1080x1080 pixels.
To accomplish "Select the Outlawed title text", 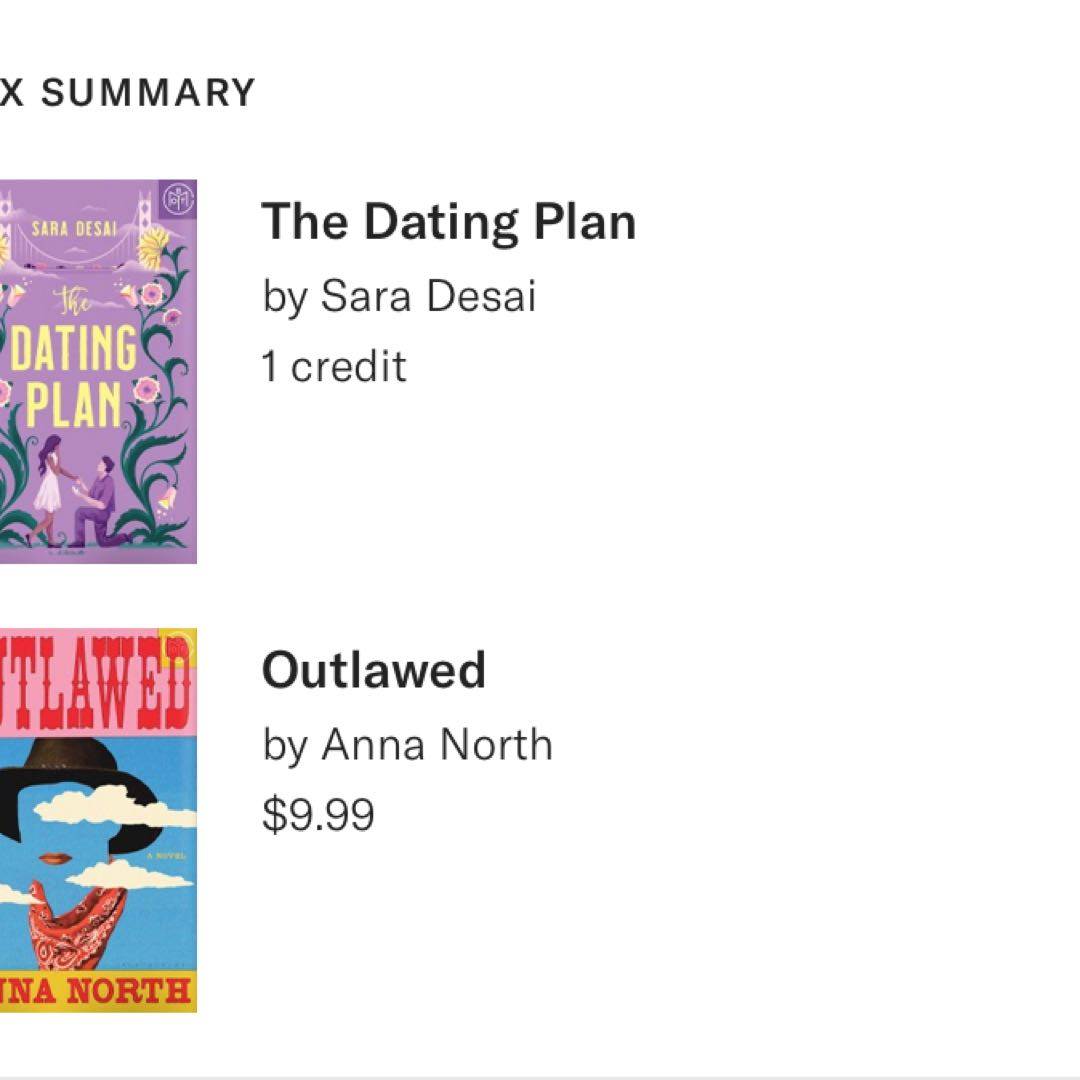I will pos(373,670).
